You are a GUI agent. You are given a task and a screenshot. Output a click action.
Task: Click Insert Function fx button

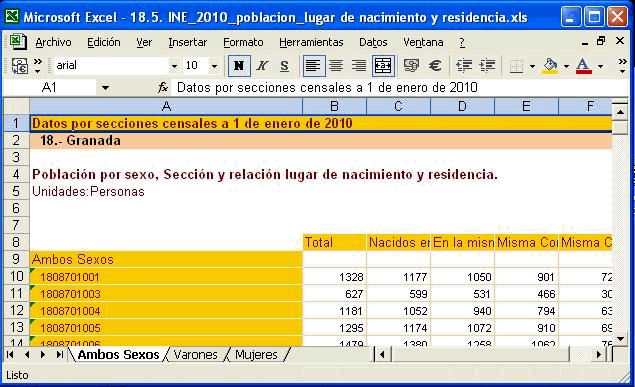(163, 87)
